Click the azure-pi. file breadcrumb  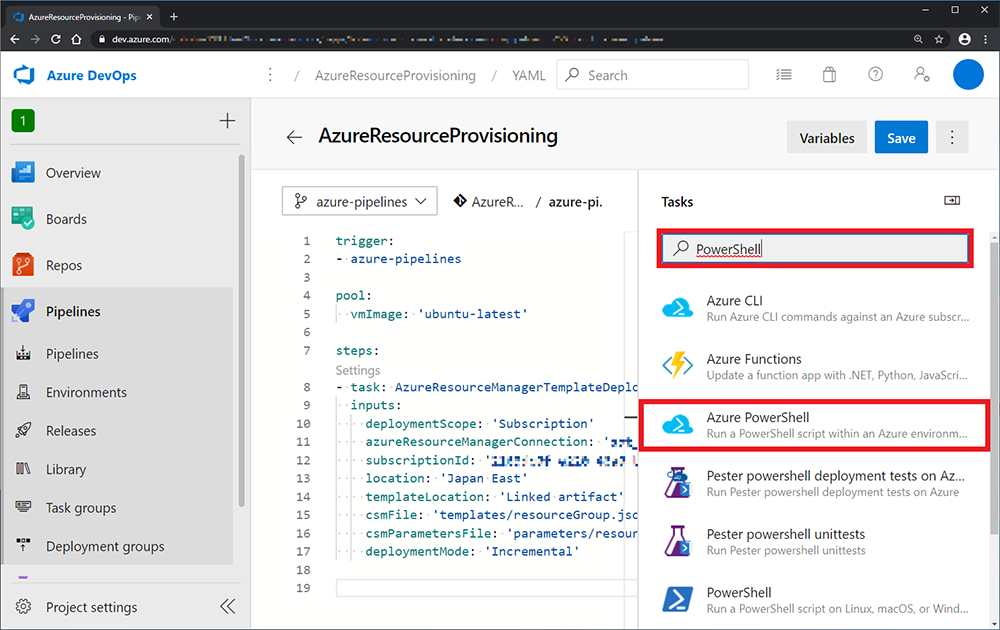pos(575,202)
